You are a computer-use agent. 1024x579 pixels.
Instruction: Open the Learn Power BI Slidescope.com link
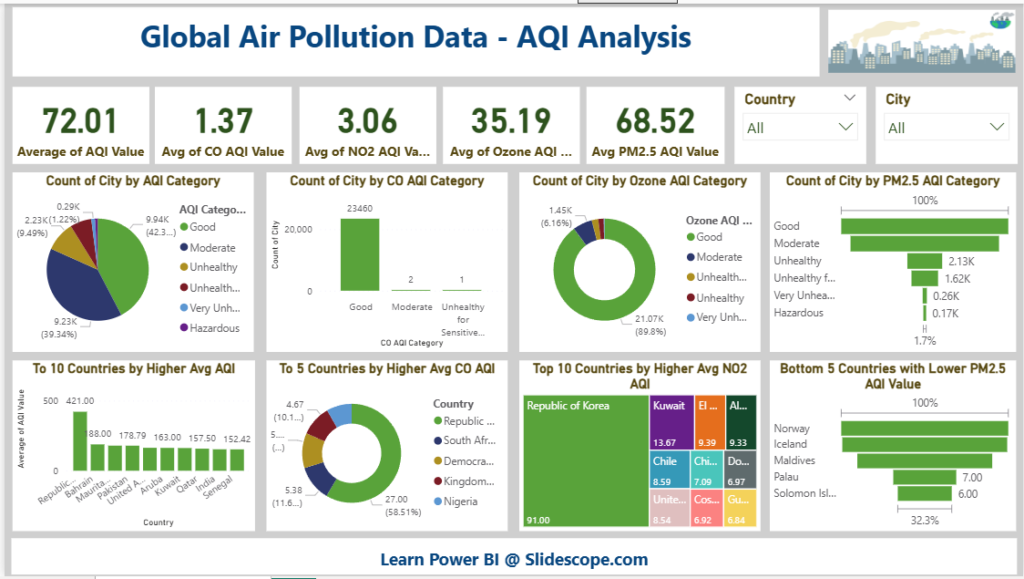point(513,559)
